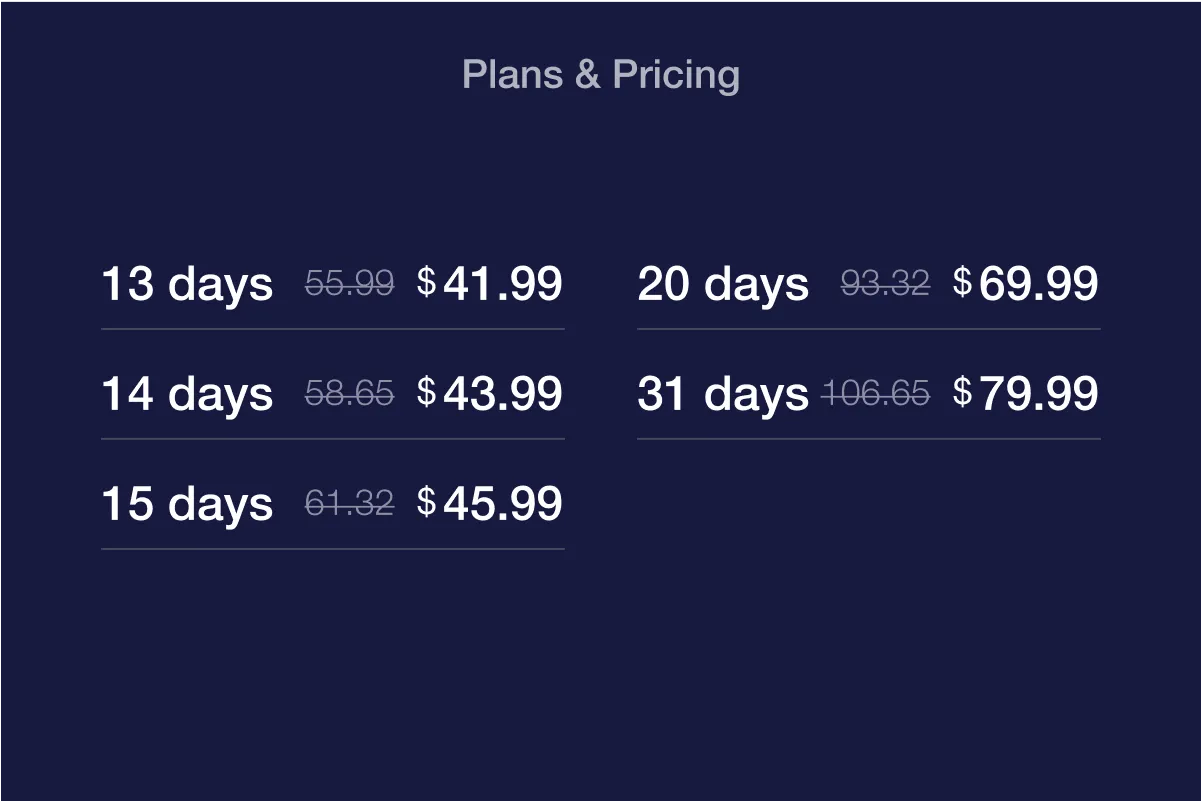Select the 13 days plan
The width and height of the screenshot is (1201, 801).
point(332,284)
